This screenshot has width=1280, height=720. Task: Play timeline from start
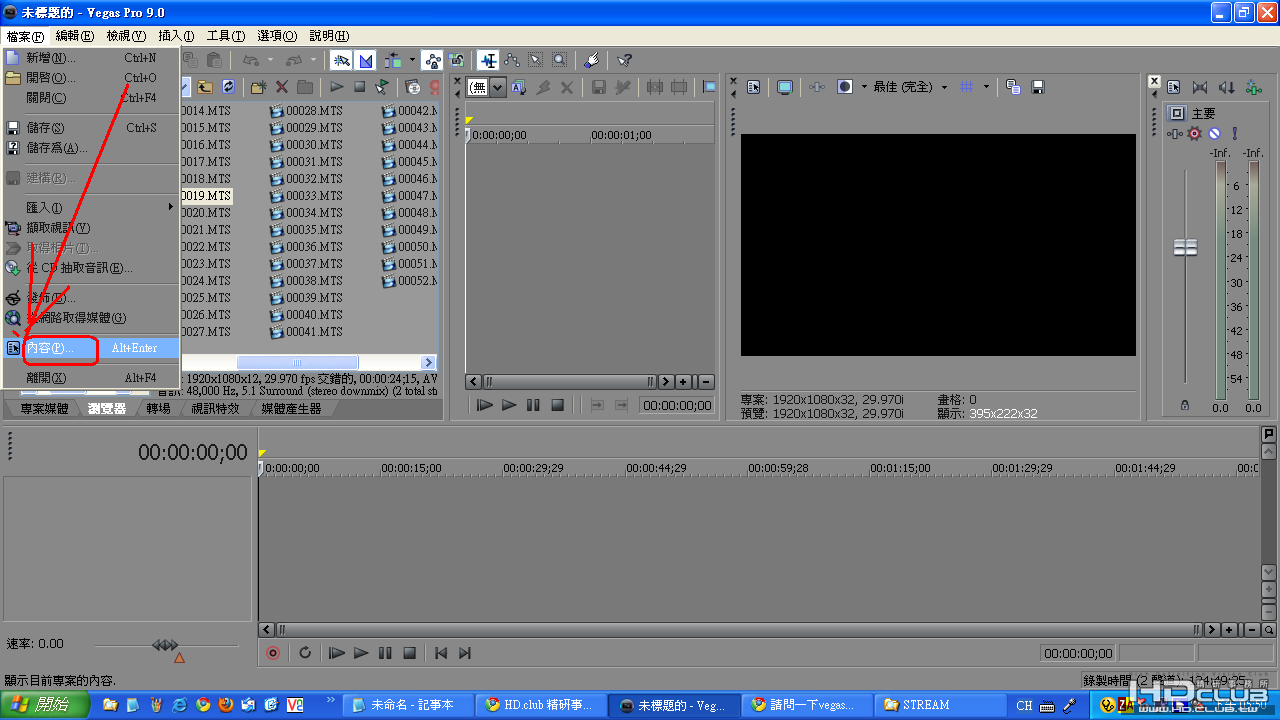[337, 653]
